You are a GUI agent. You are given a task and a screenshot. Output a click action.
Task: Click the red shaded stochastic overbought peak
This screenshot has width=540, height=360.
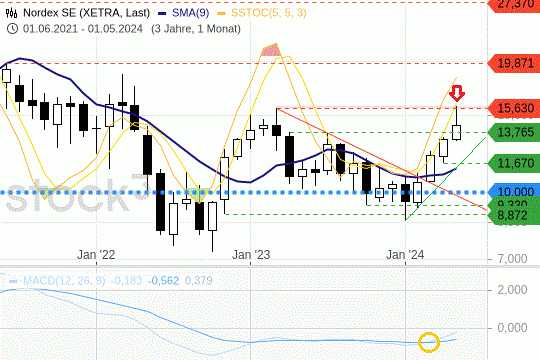click(x=271, y=50)
